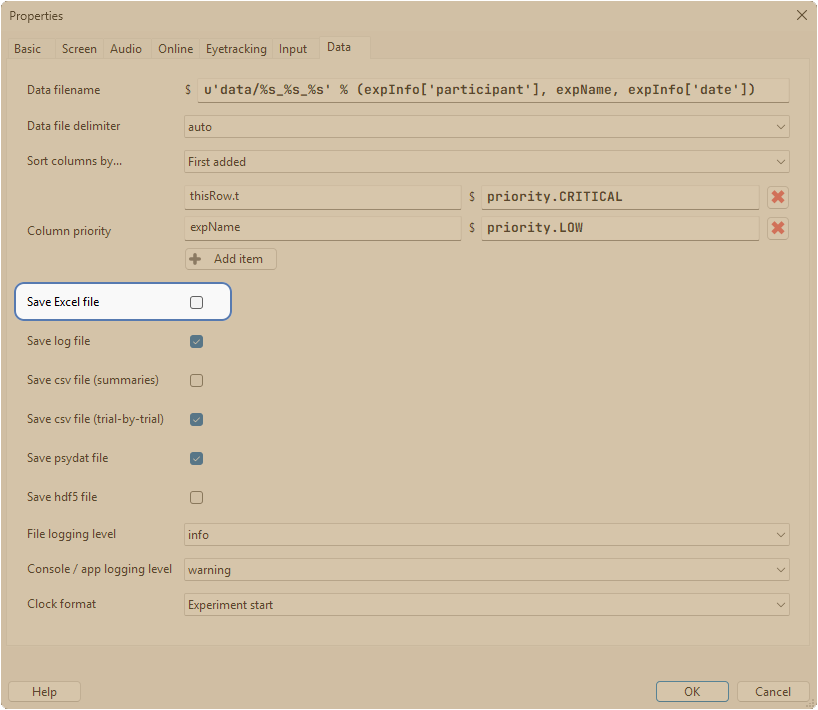Screen dimensions: 818x710
Task: Delete the expName column priority row
Action: coord(777,228)
